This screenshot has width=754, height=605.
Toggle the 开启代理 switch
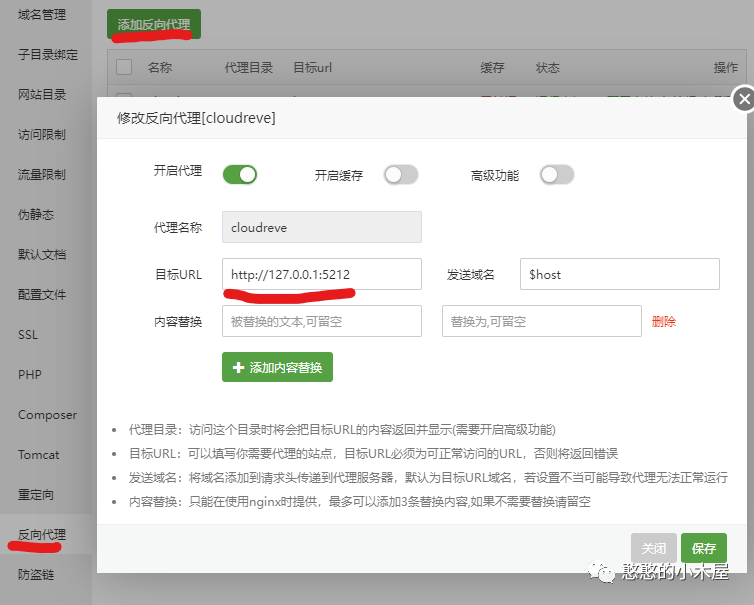pyautogui.click(x=240, y=175)
